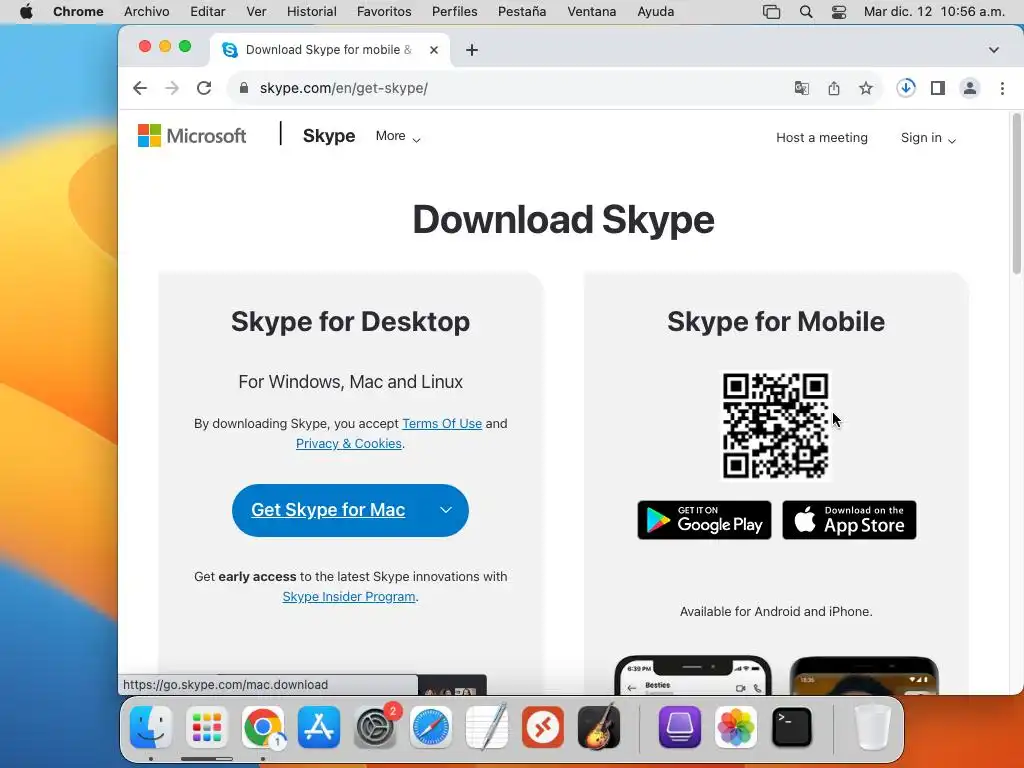Share this page via the share icon
Image resolution: width=1024 pixels, height=768 pixels.
pyautogui.click(x=834, y=88)
